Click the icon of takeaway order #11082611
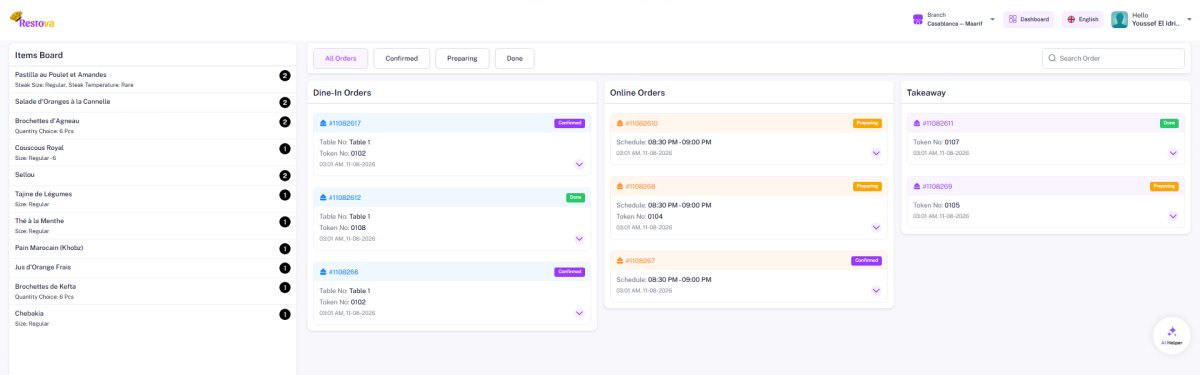 point(917,123)
